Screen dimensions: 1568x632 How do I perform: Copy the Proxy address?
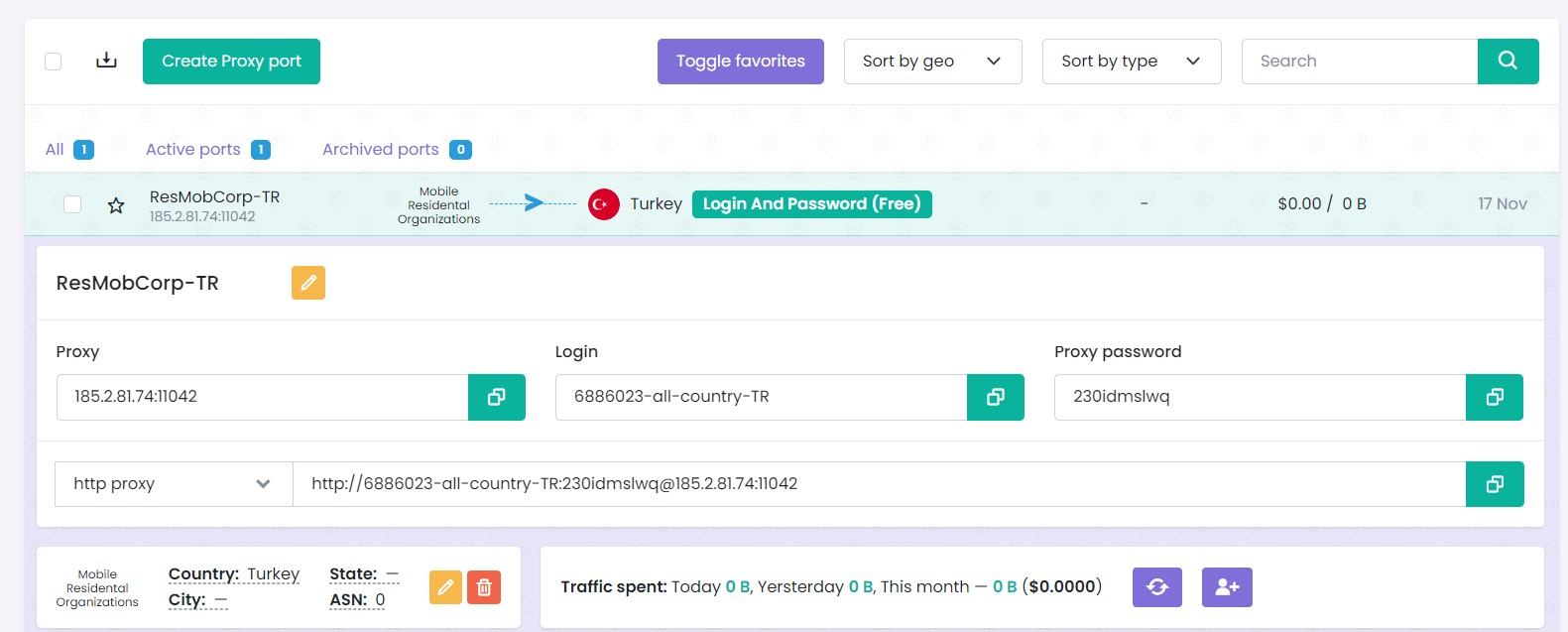tap(497, 397)
